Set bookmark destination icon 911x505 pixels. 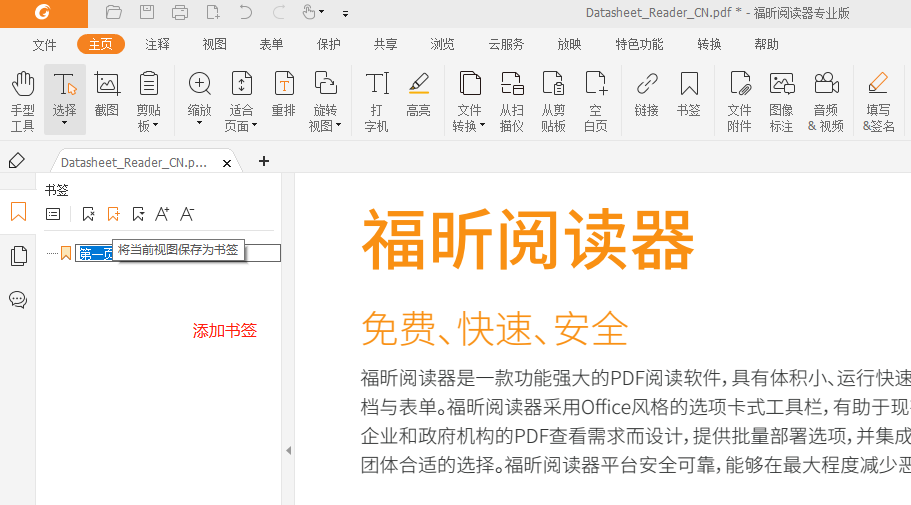pos(138,214)
